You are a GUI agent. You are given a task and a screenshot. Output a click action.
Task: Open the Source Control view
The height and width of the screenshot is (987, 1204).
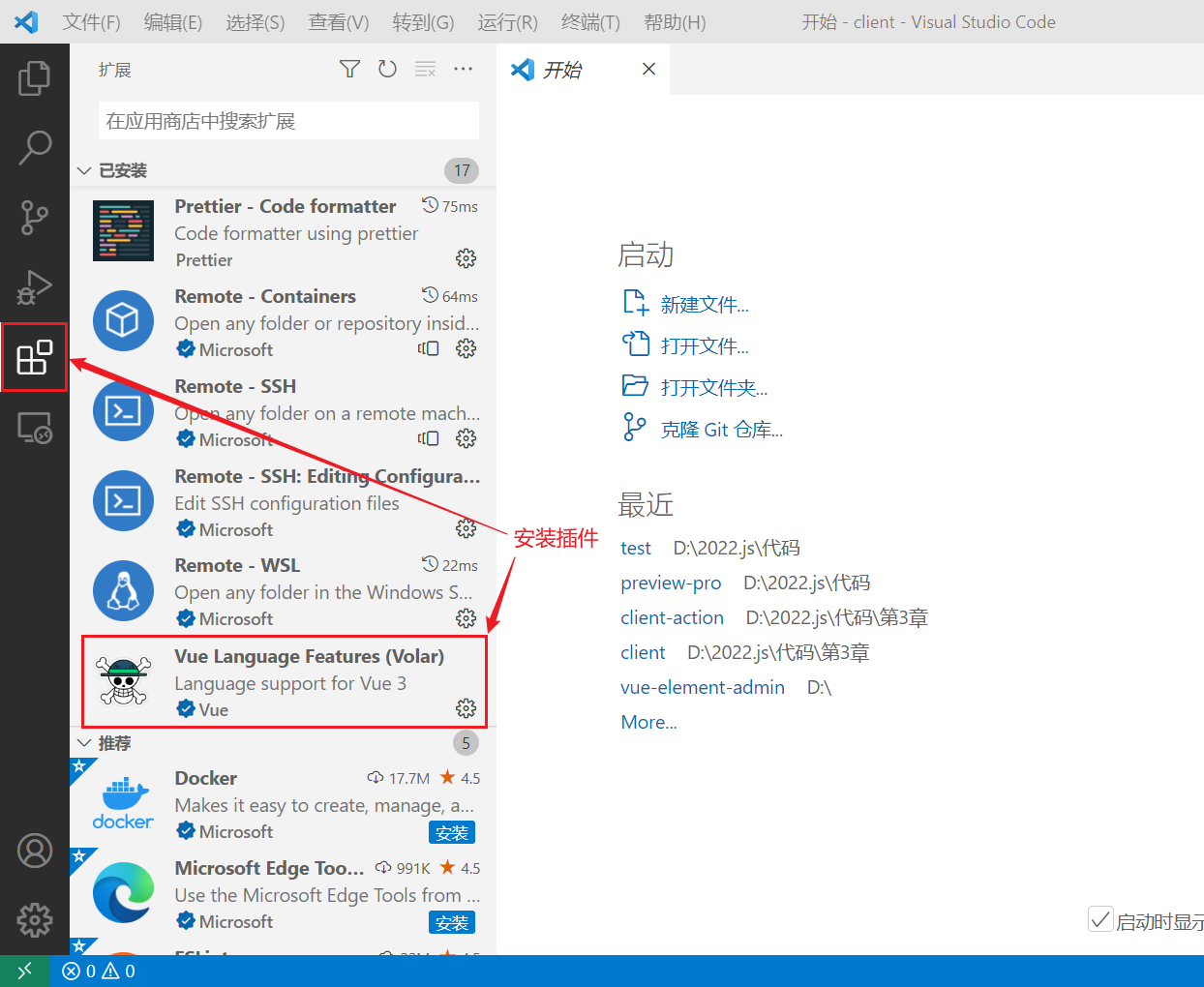[35, 218]
